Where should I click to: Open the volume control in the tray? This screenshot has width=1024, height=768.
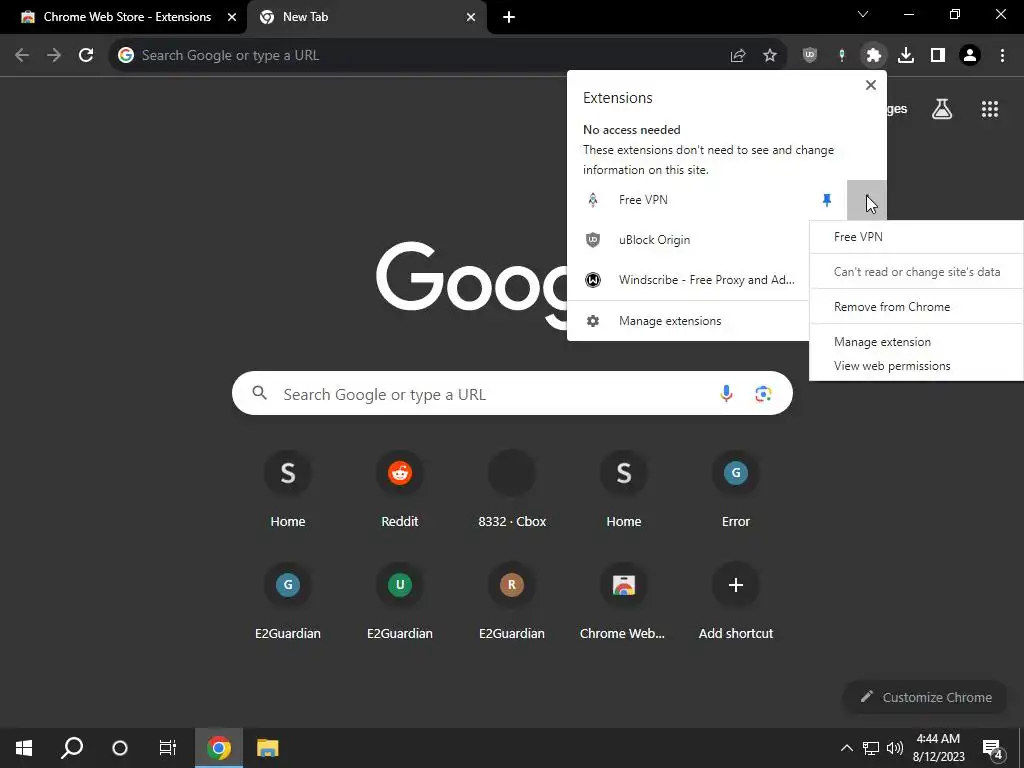[895, 748]
